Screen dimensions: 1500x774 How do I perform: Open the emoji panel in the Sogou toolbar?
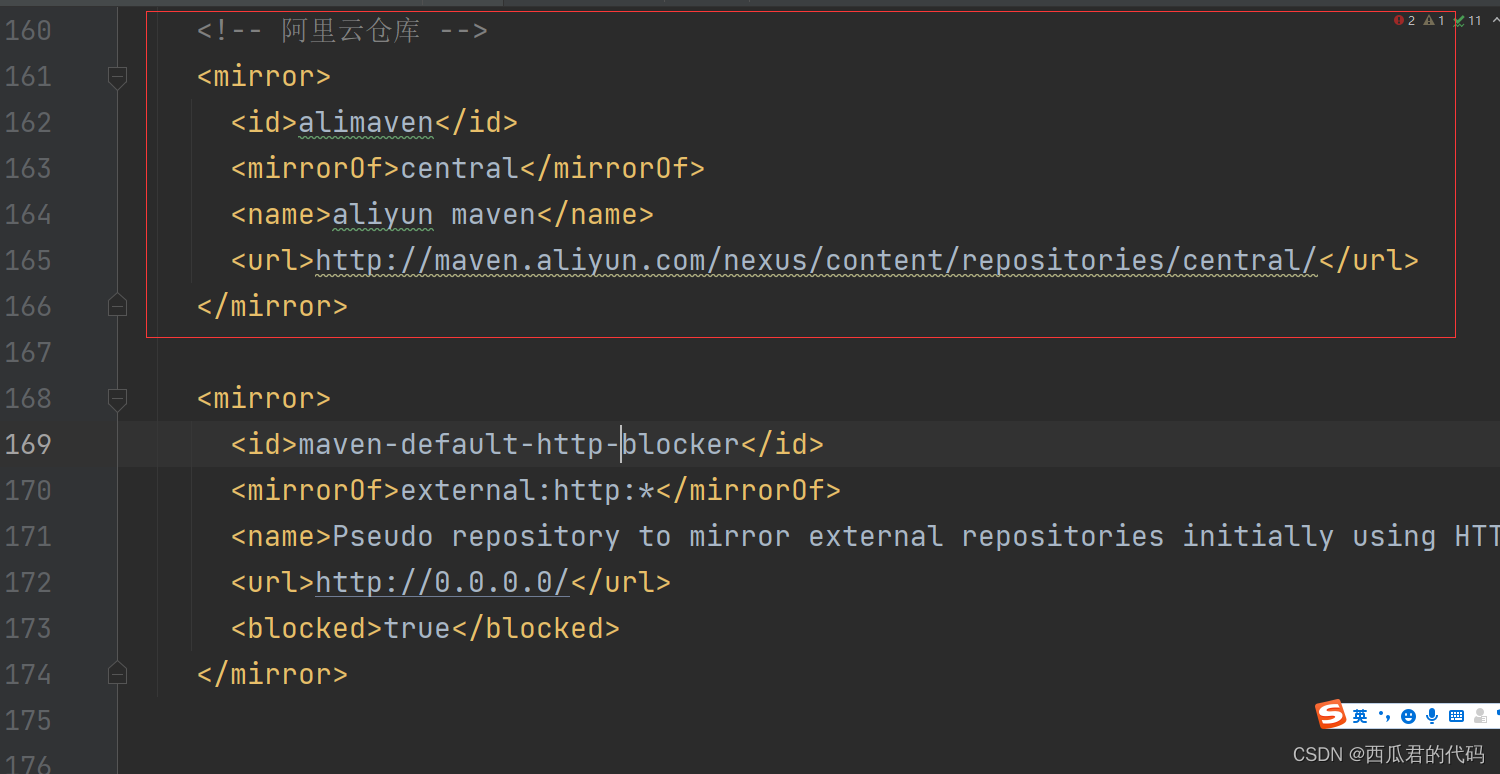1409,715
